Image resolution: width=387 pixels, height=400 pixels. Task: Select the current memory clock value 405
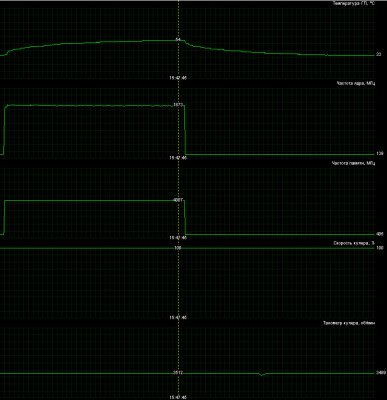(x=379, y=234)
